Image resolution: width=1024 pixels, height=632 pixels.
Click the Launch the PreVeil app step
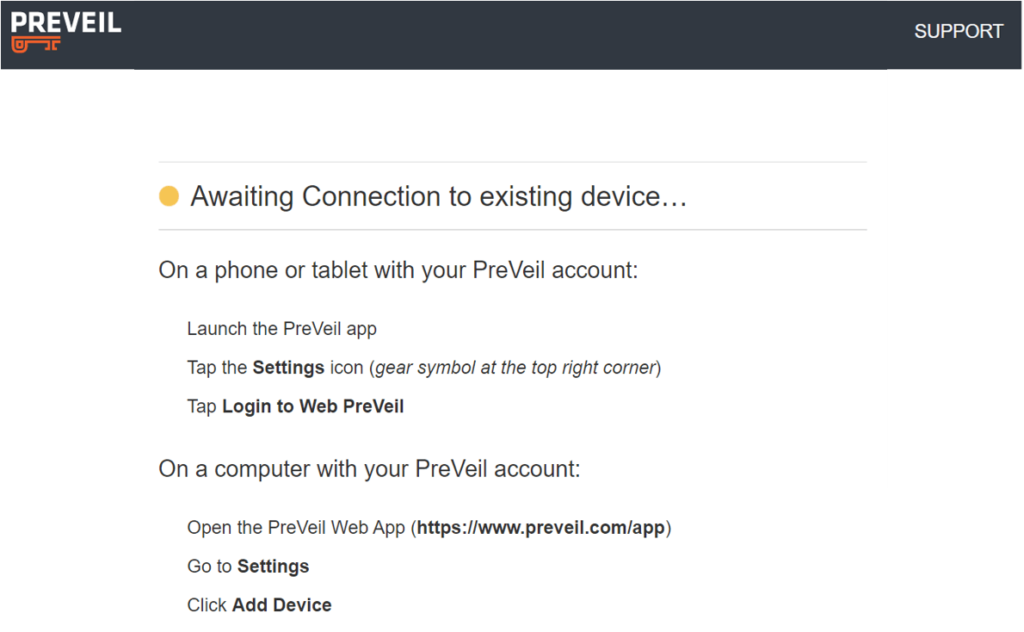[281, 328]
